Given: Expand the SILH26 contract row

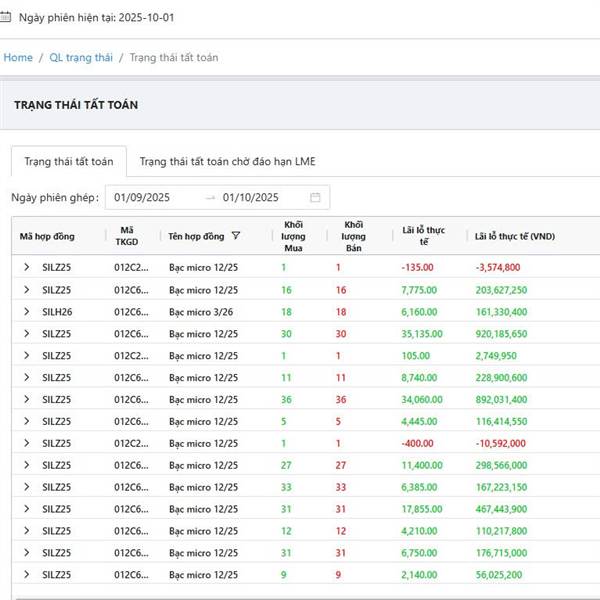Looking at the screenshot, I should (27, 312).
